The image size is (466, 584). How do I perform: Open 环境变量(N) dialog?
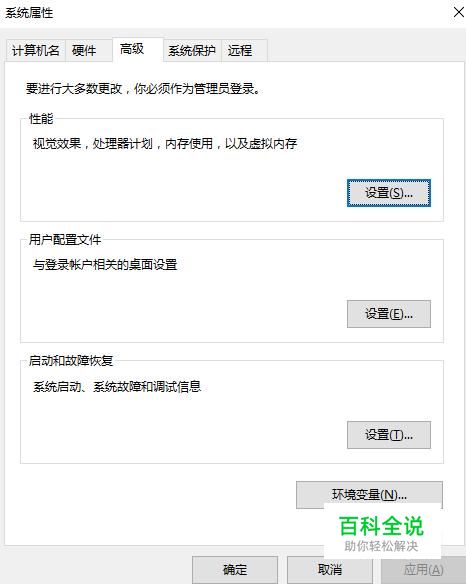pyautogui.click(x=369, y=495)
